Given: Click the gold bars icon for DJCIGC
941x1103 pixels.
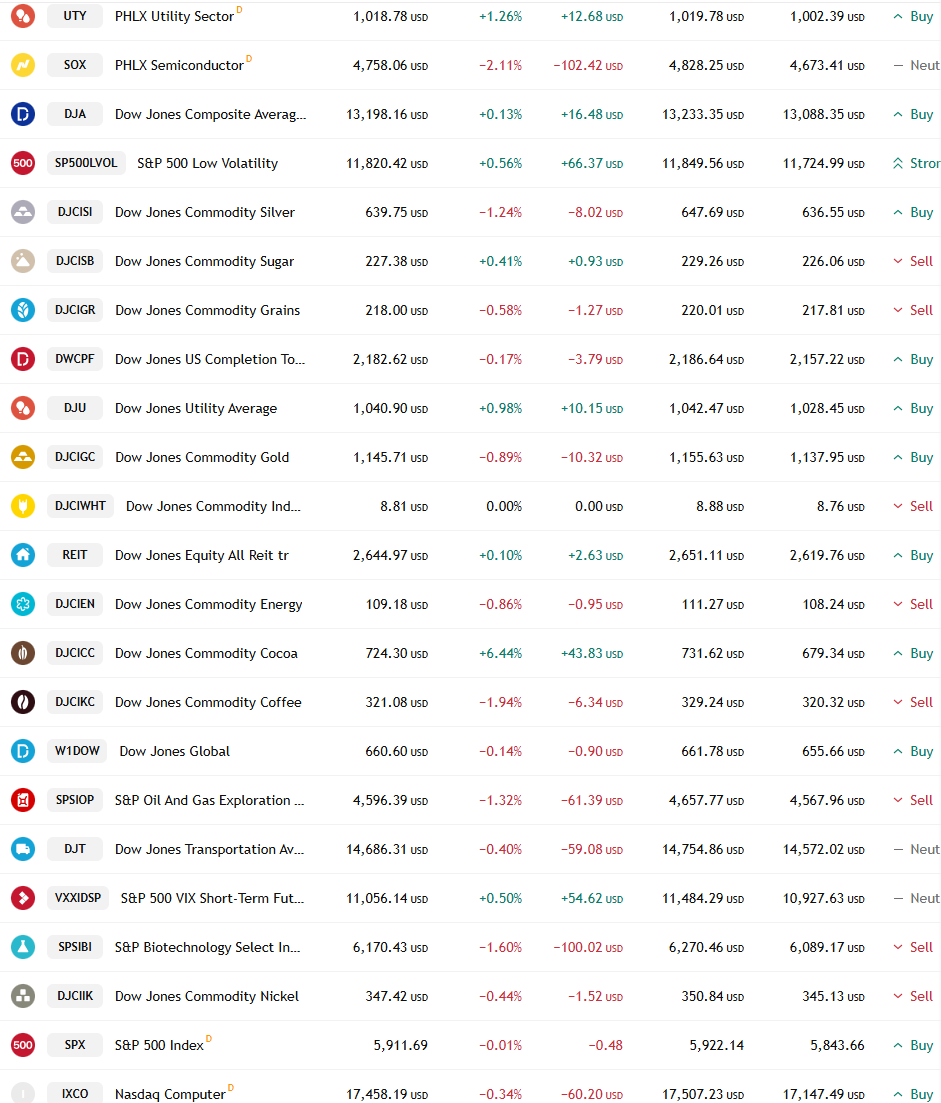Looking at the screenshot, I should [23, 457].
